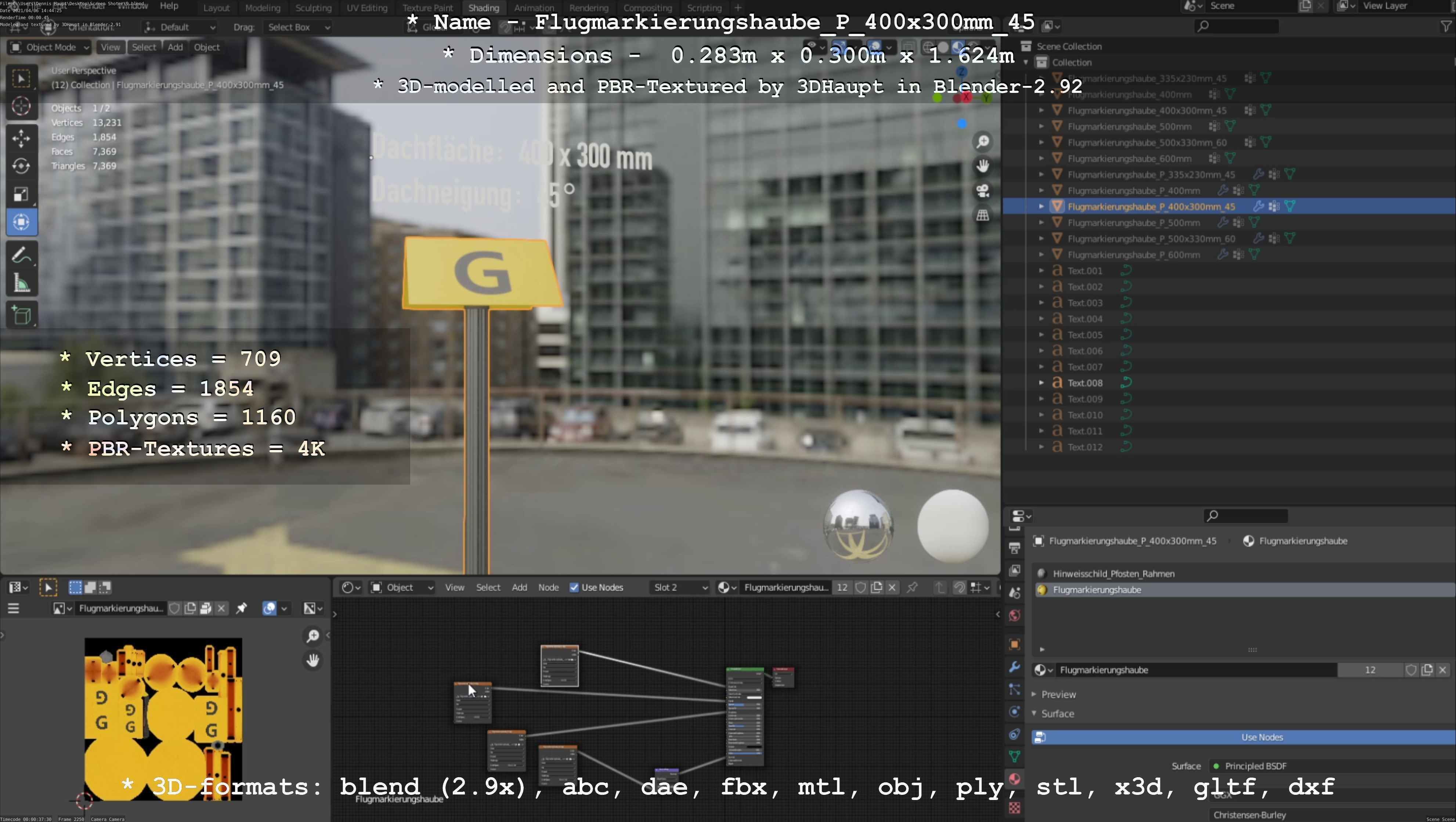Screen dimensions: 1456x822
Task: Click the blue Use Nodes button in Surface panel
Action: point(1262,737)
